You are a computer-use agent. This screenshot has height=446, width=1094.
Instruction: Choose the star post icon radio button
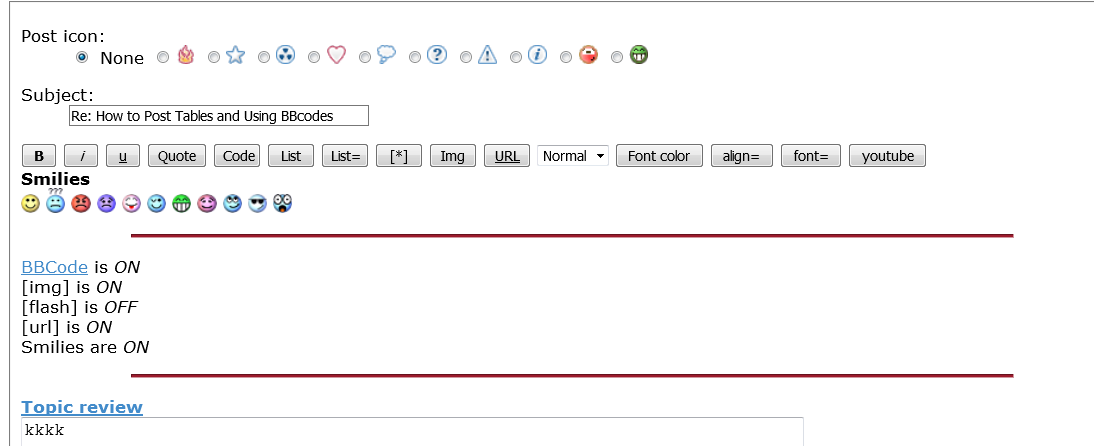pyautogui.click(x=214, y=57)
